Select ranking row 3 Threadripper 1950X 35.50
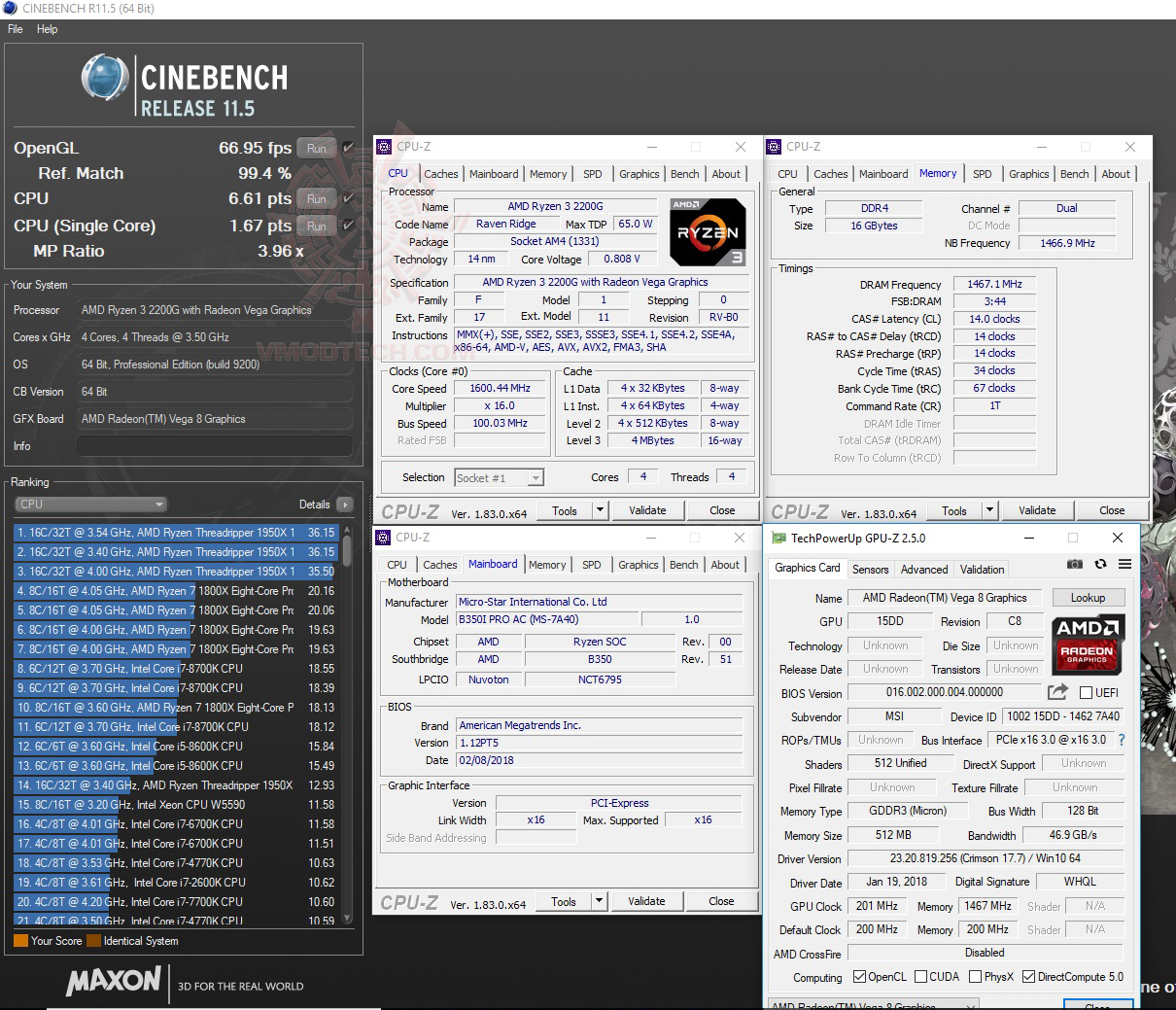Image resolution: width=1176 pixels, height=1010 pixels. tap(176, 572)
